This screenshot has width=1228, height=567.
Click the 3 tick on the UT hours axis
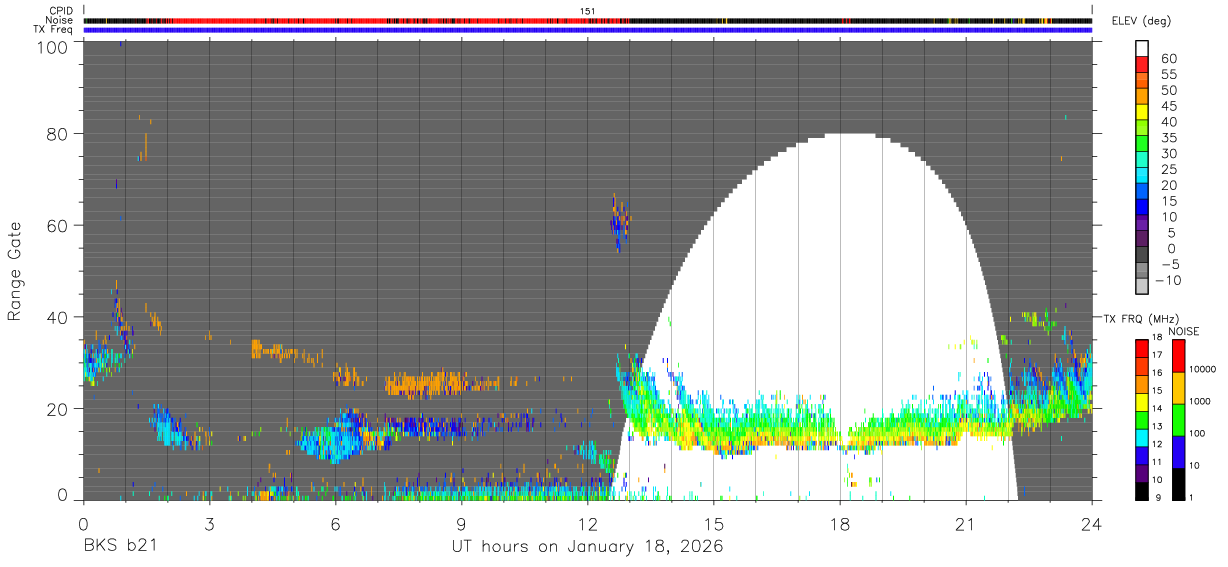pyautogui.click(x=209, y=523)
